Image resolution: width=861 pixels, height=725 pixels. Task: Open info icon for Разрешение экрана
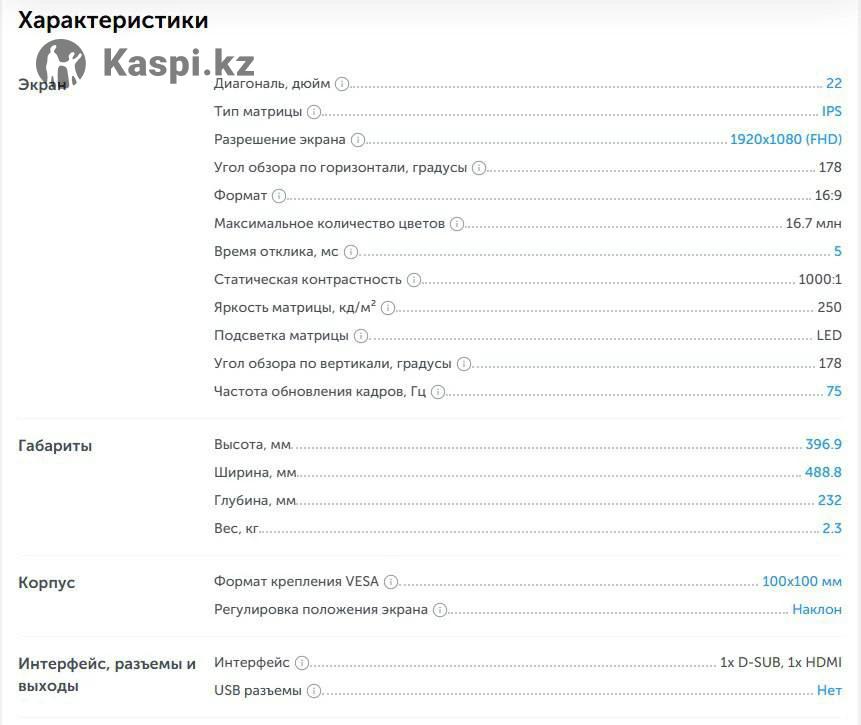pos(358,140)
